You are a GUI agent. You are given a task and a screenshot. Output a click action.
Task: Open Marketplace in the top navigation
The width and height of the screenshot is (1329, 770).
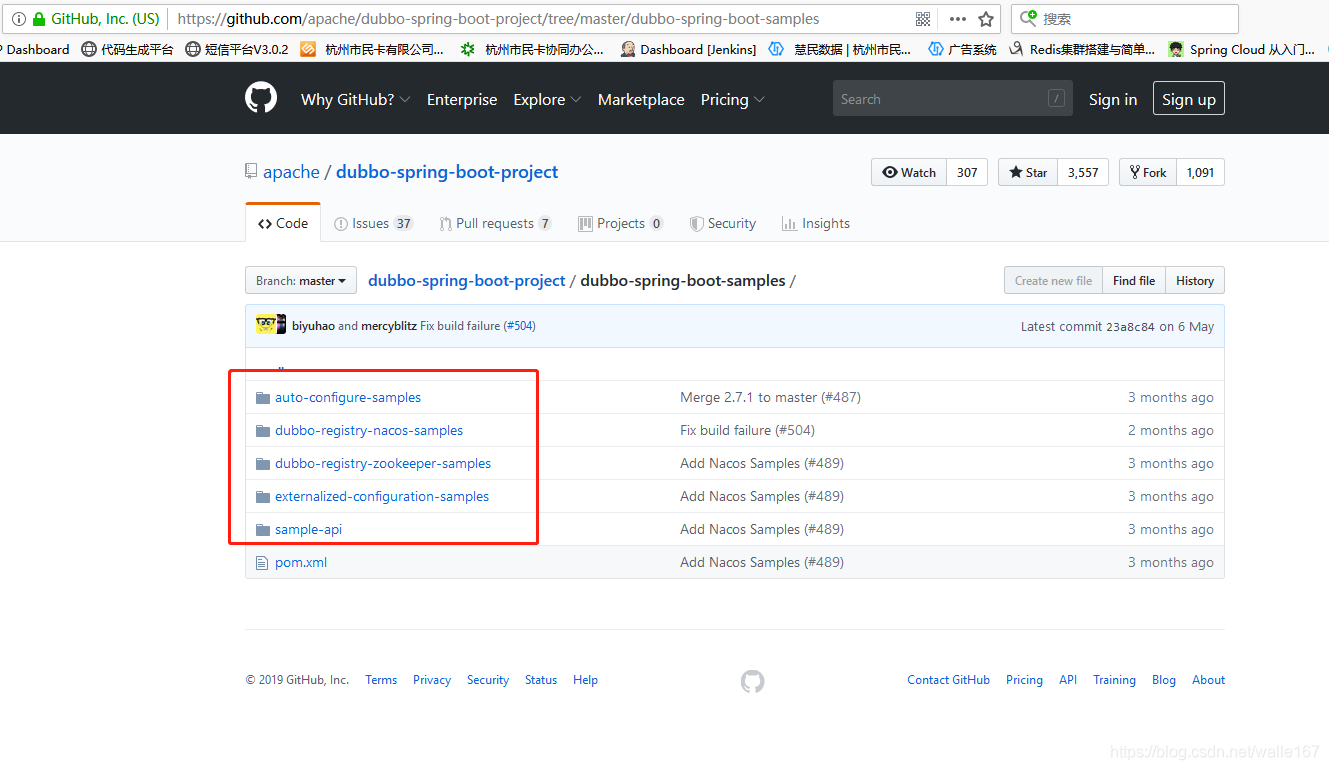coord(641,99)
